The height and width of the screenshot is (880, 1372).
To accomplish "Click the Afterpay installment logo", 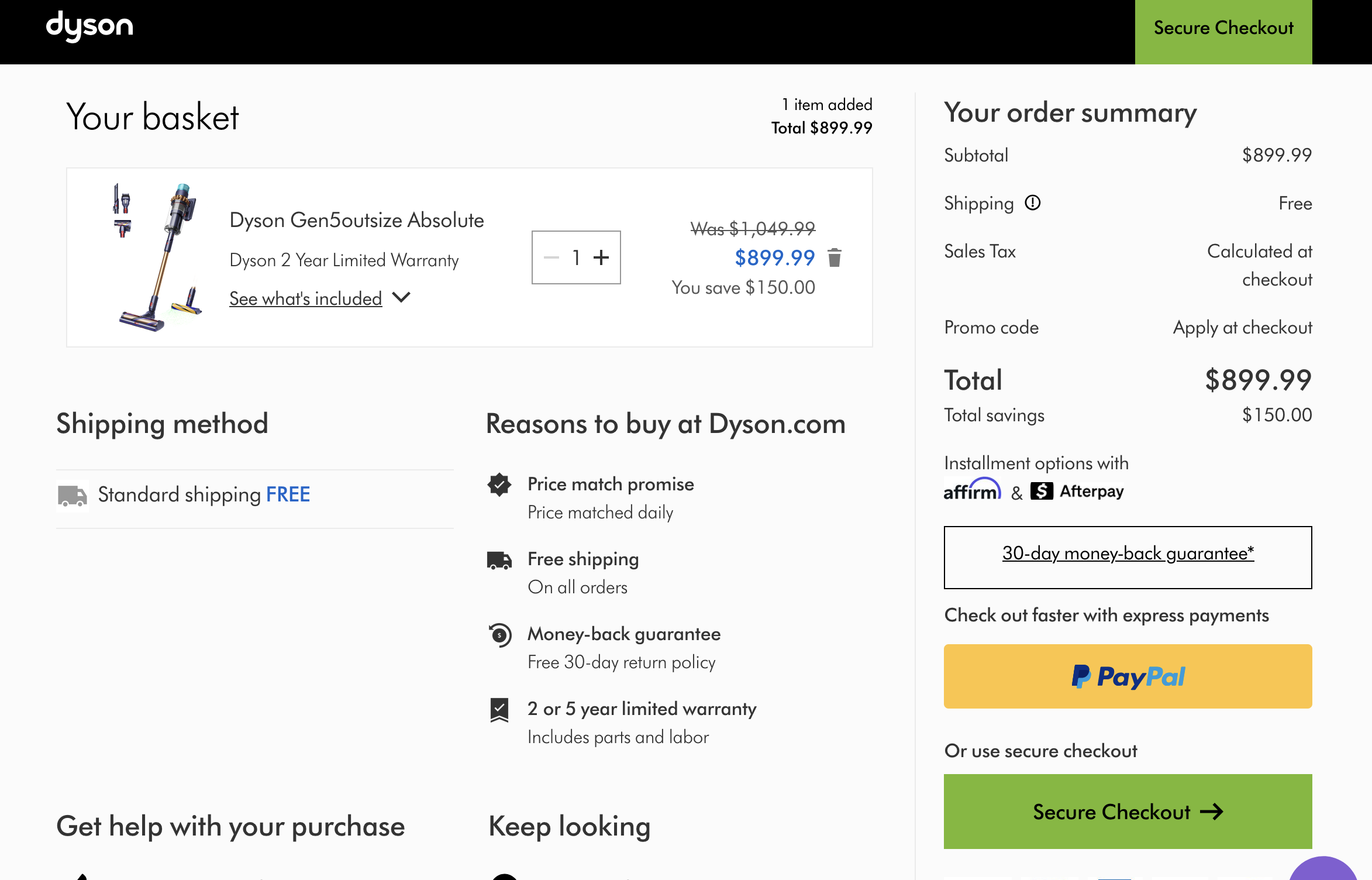I will [x=1077, y=491].
